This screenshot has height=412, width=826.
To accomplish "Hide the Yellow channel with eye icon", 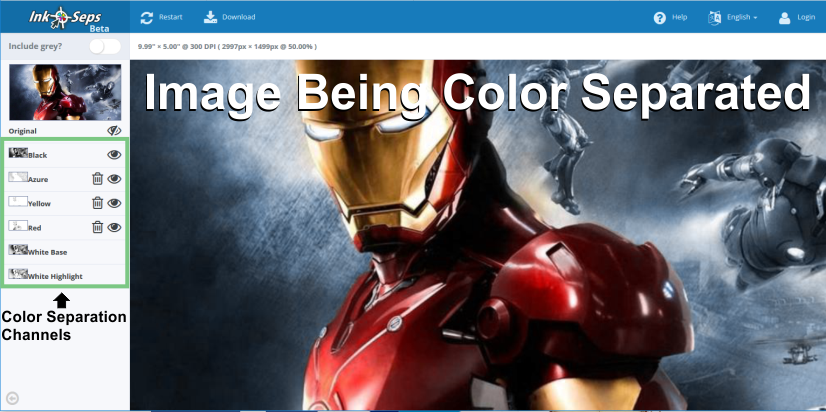I will click(x=114, y=203).
